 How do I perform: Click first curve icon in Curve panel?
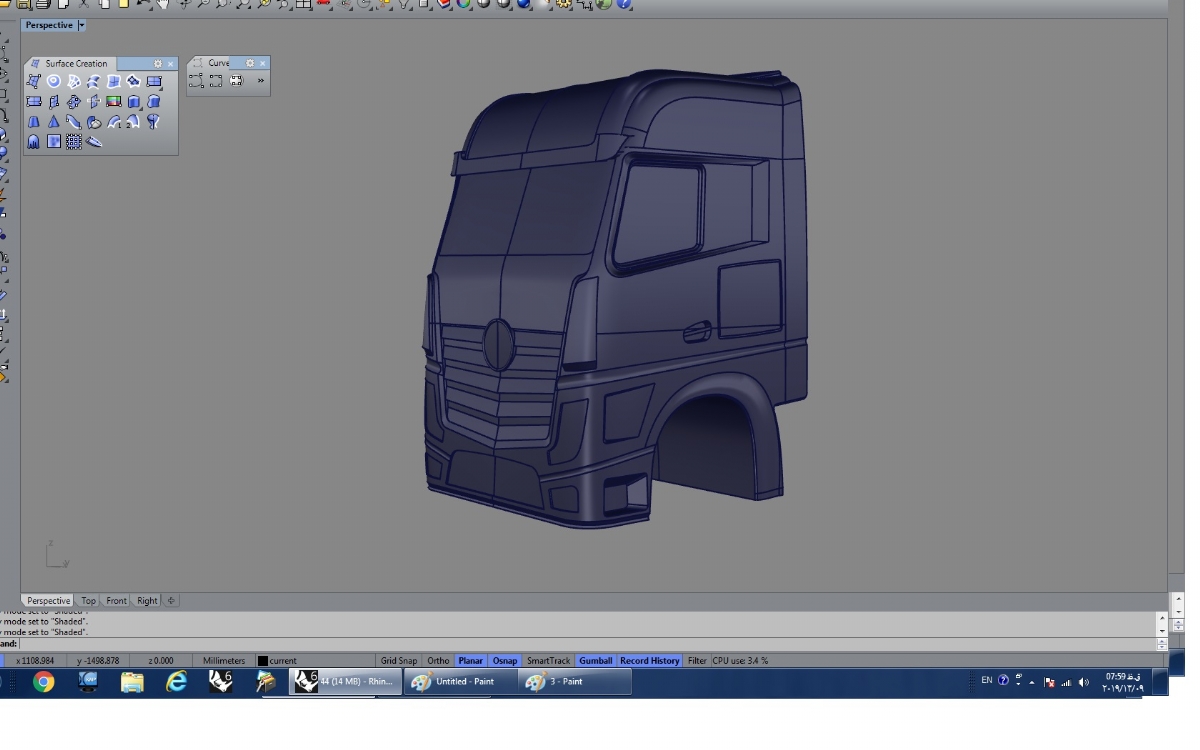coord(196,81)
